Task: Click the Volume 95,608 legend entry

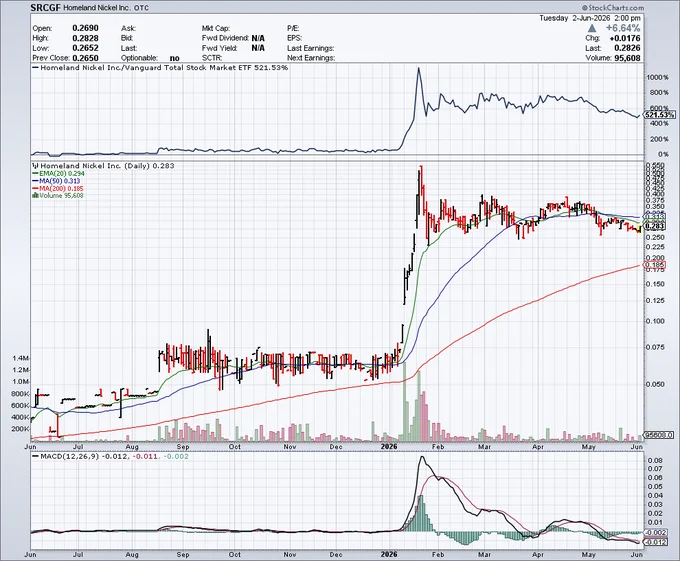Action: tap(58, 196)
